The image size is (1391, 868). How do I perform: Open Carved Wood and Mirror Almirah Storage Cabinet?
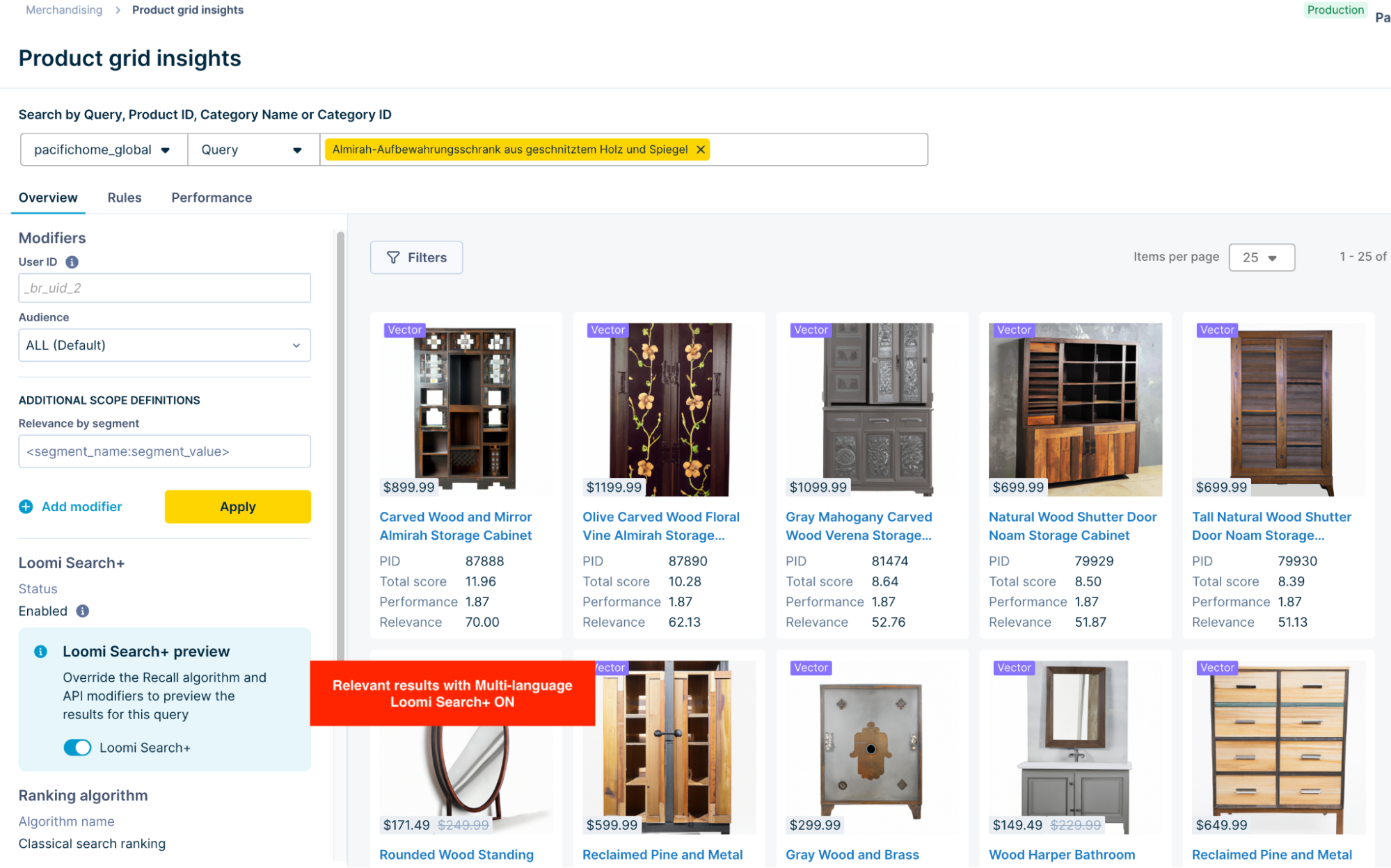click(456, 527)
